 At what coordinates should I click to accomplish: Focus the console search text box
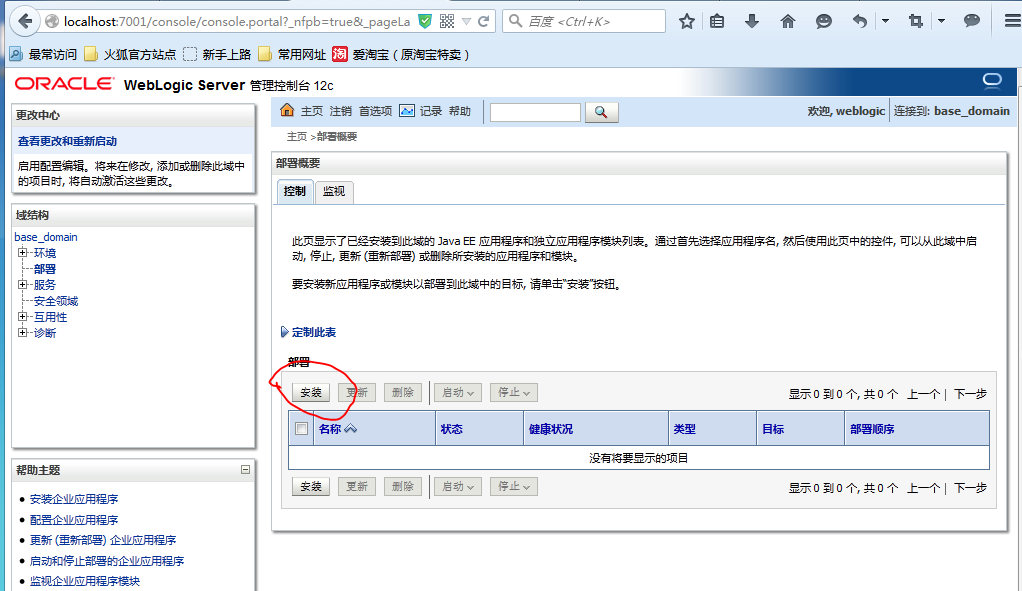click(x=535, y=112)
